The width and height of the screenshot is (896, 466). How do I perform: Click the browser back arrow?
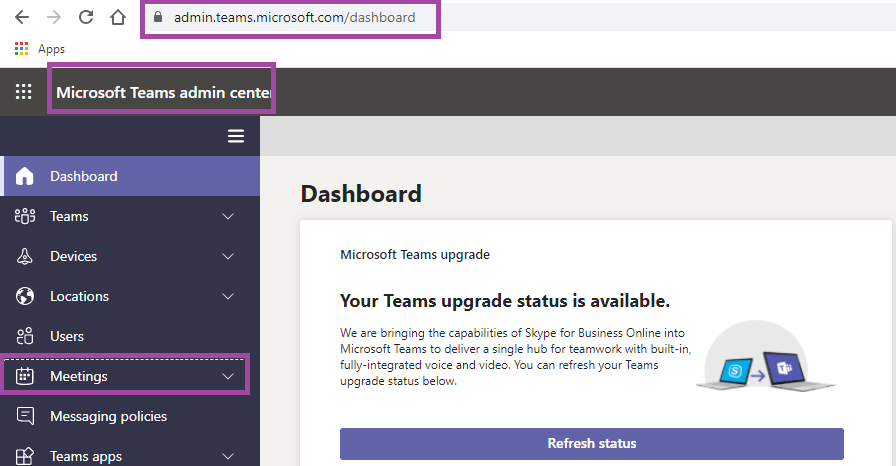point(22,17)
